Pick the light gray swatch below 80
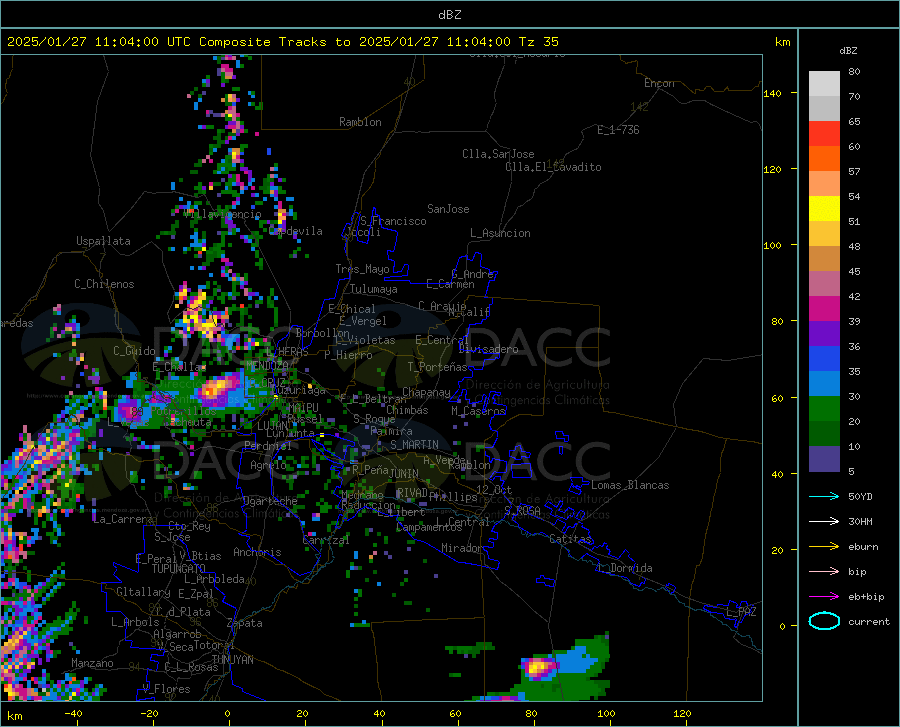Viewport: 900px width, 727px height. coord(824,84)
